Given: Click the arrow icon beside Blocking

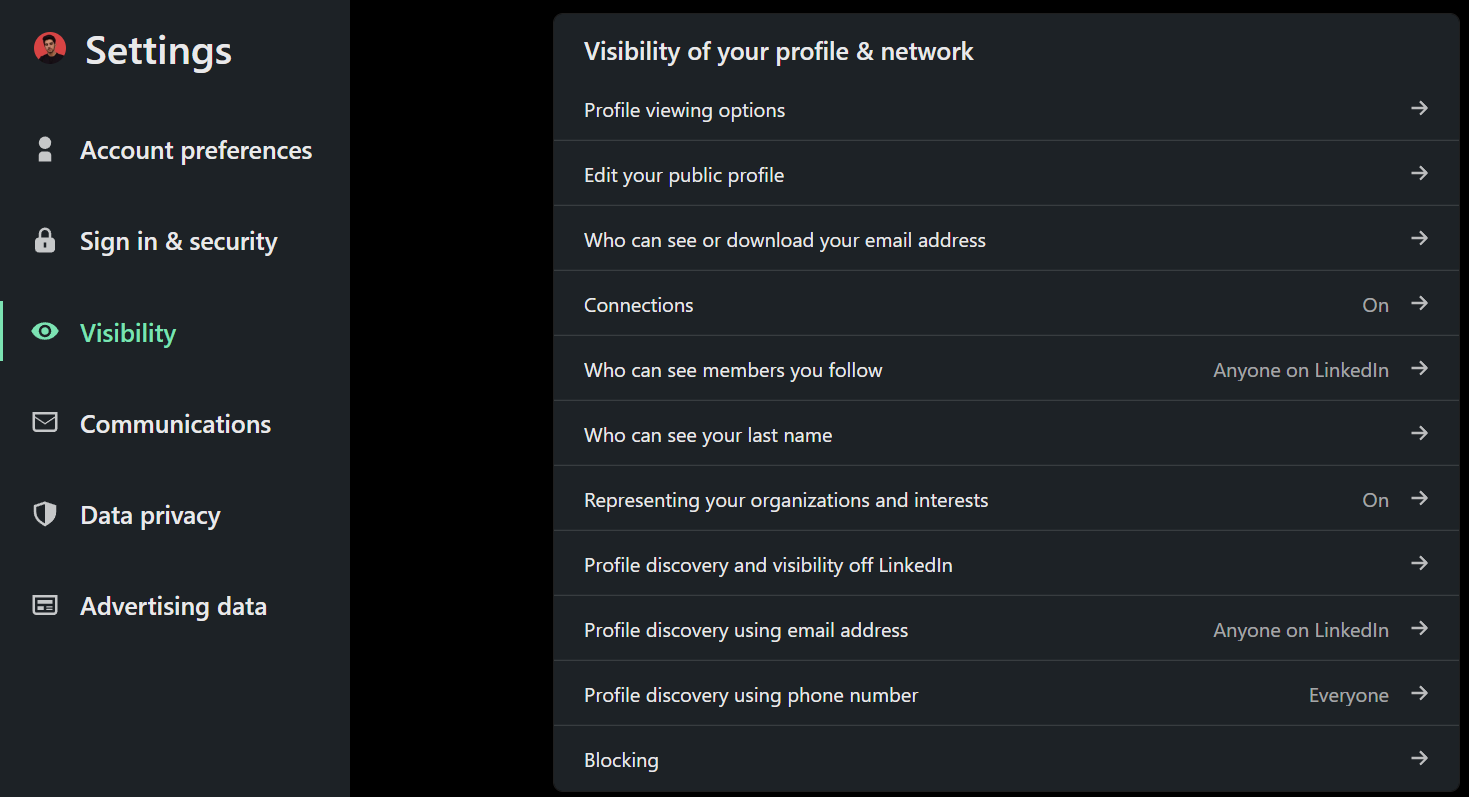Looking at the screenshot, I should point(1419,759).
